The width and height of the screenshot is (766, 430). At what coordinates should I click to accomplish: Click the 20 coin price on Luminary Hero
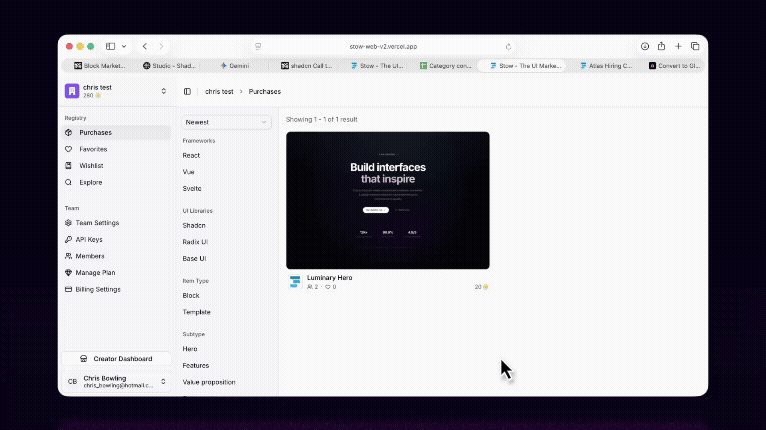click(x=482, y=287)
